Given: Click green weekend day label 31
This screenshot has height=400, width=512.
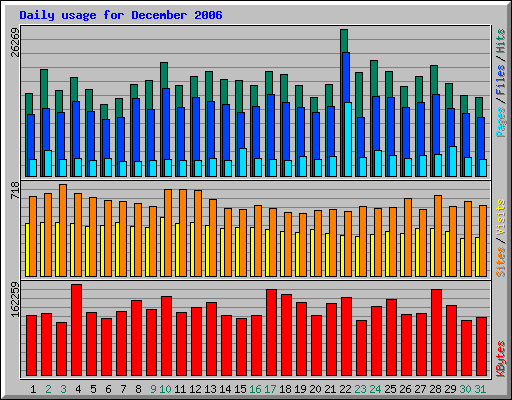Looking at the screenshot, I should point(480,389).
